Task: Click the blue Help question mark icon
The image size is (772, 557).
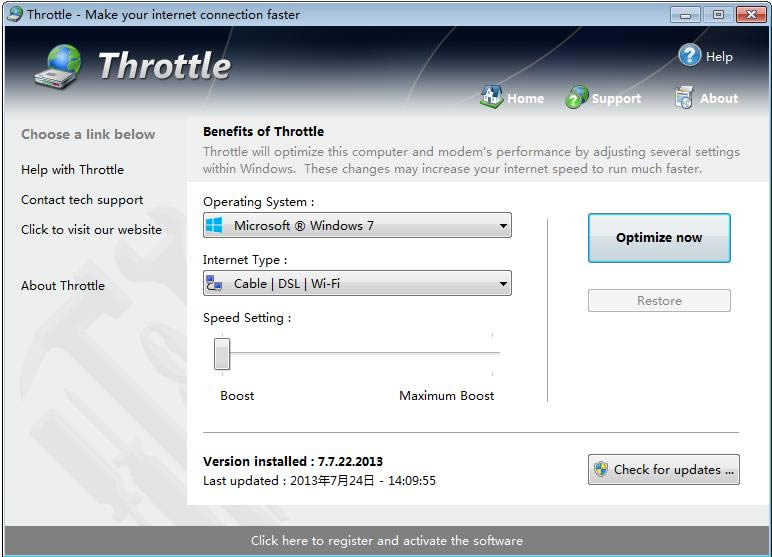Action: (x=689, y=55)
